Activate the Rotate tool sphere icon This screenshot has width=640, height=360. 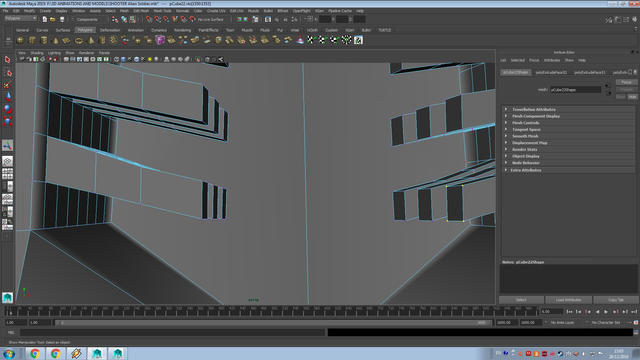point(7,109)
